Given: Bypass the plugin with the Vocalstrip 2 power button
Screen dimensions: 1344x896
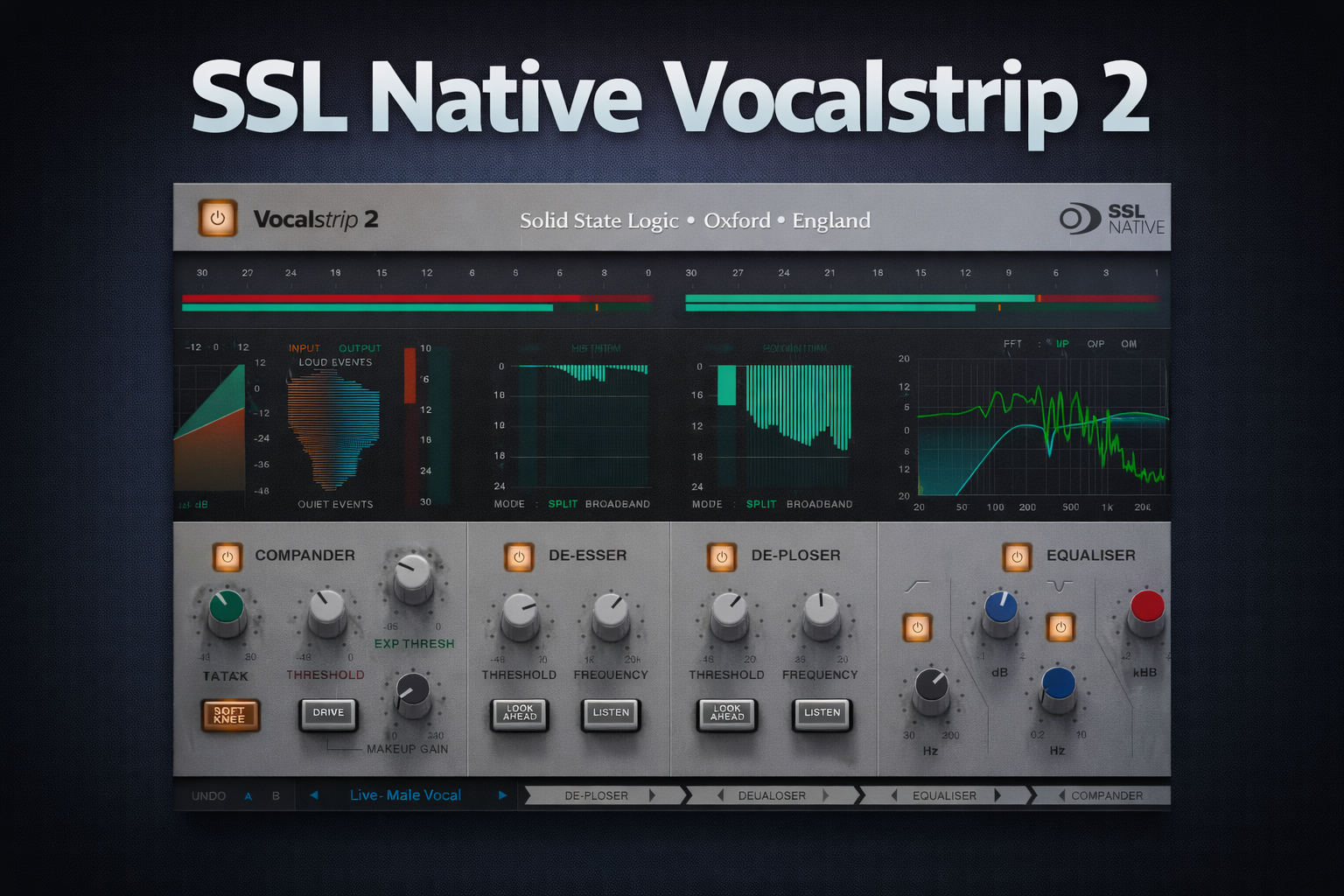Looking at the screenshot, I should (218, 219).
